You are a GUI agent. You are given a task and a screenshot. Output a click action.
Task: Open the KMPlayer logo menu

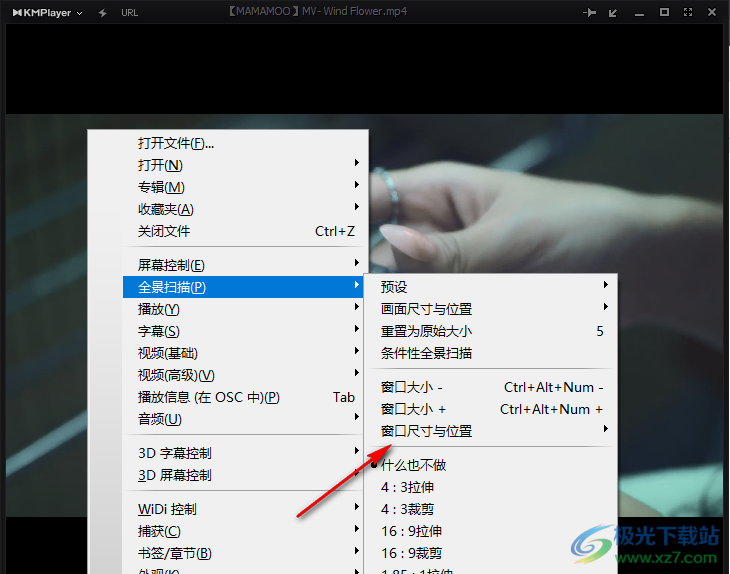click(x=47, y=13)
